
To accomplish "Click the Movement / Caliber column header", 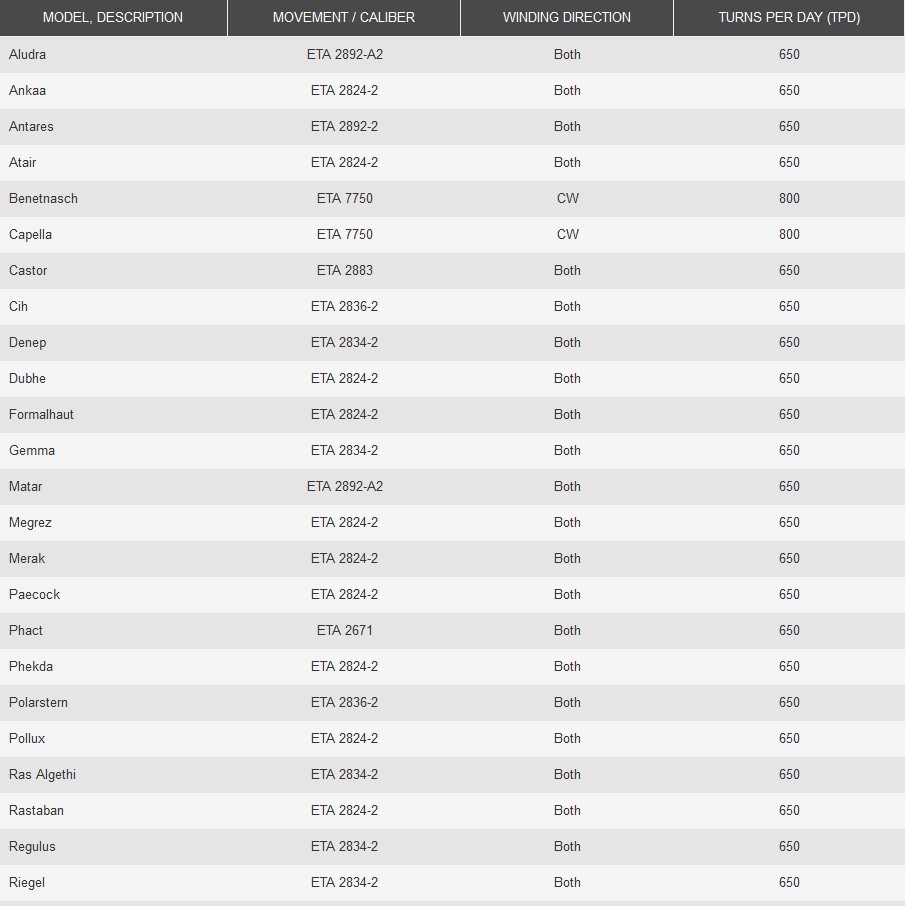I will click(x=344, y=17).
